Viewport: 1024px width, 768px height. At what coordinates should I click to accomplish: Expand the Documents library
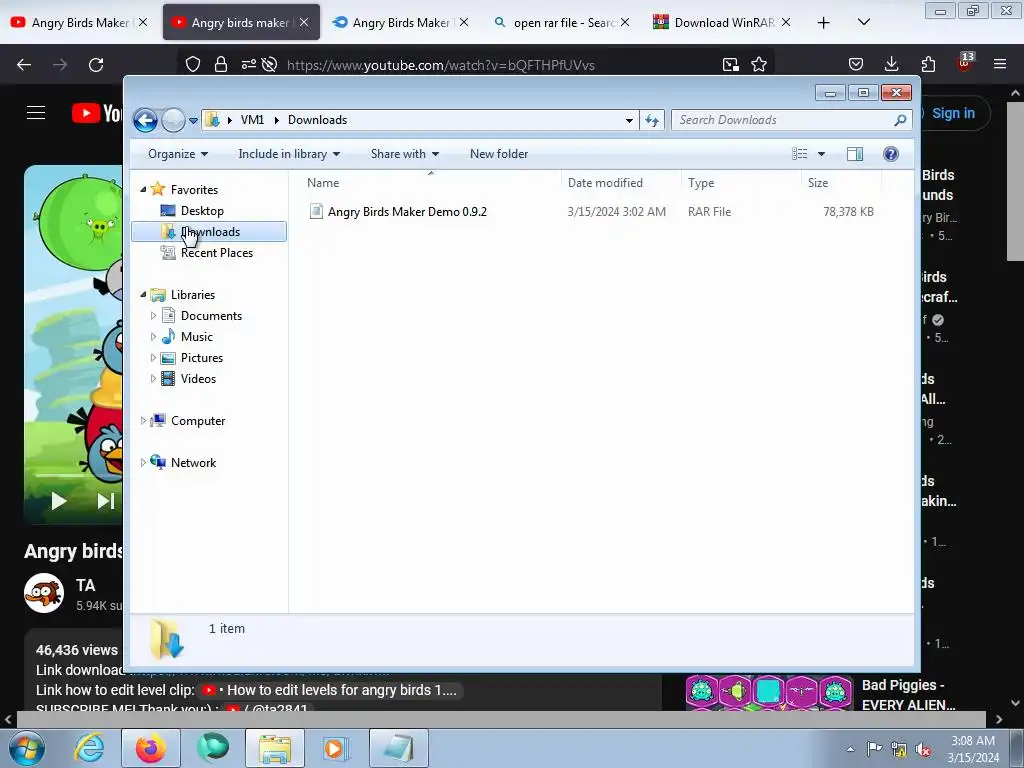click(x=153, y=316)
